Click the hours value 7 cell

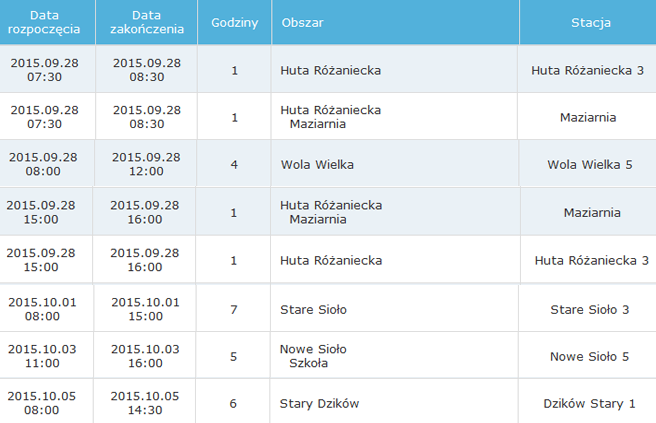tap(234, 309)
